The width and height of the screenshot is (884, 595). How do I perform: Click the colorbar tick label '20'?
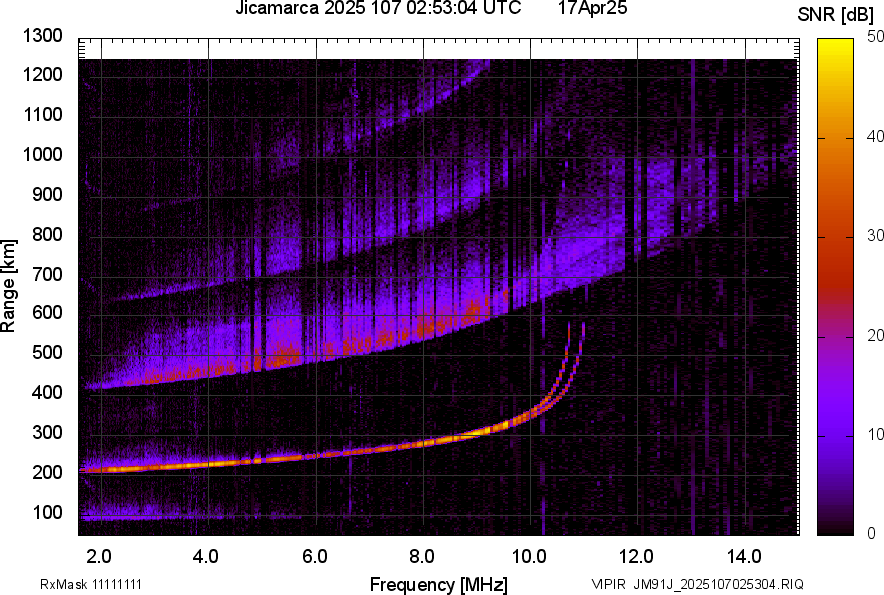click(875, 335)
